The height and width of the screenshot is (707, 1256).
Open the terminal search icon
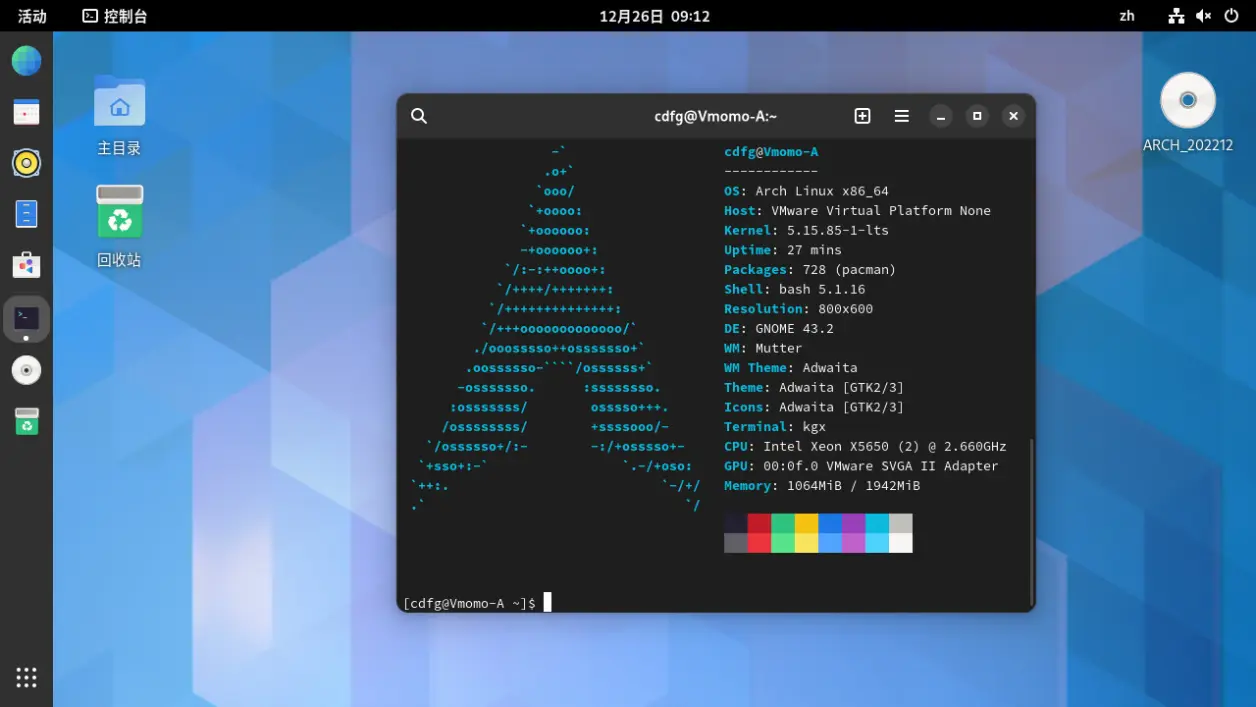tap(419, 116)
